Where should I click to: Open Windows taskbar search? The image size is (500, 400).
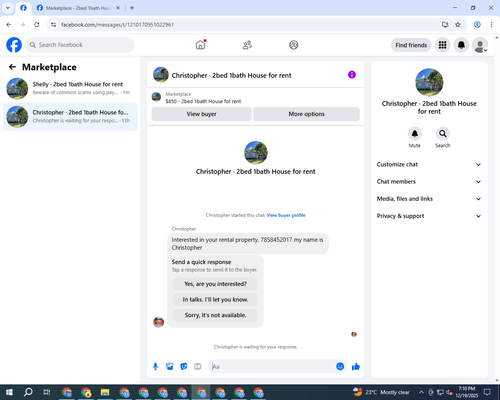pos(28,392)
